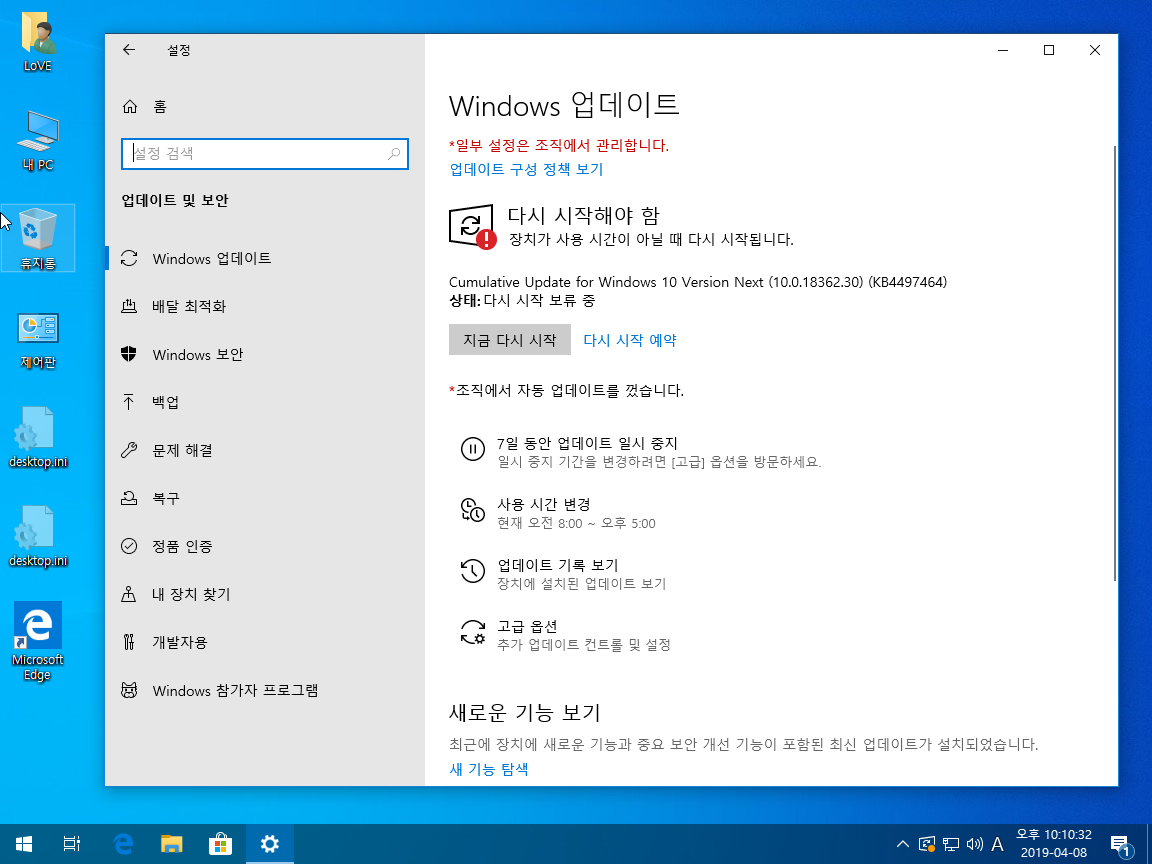Select the 내 PC desktop icon
This screenshot has width=1152, height=864.
click(37, 142)
